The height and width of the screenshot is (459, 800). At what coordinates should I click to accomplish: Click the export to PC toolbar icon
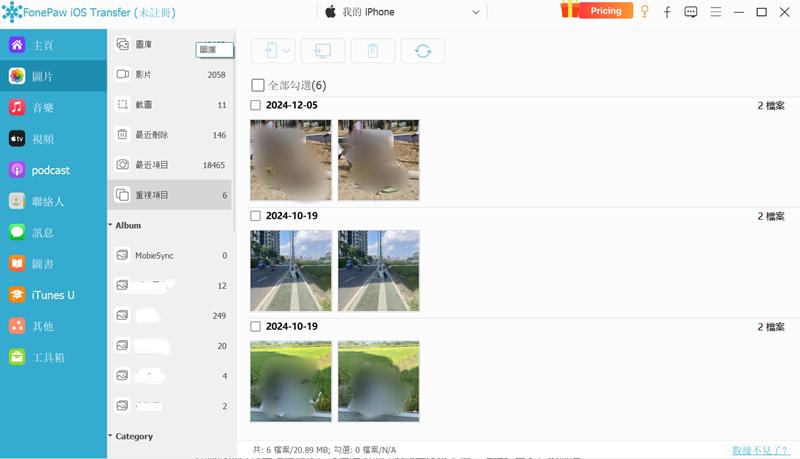tap(323, 51)
